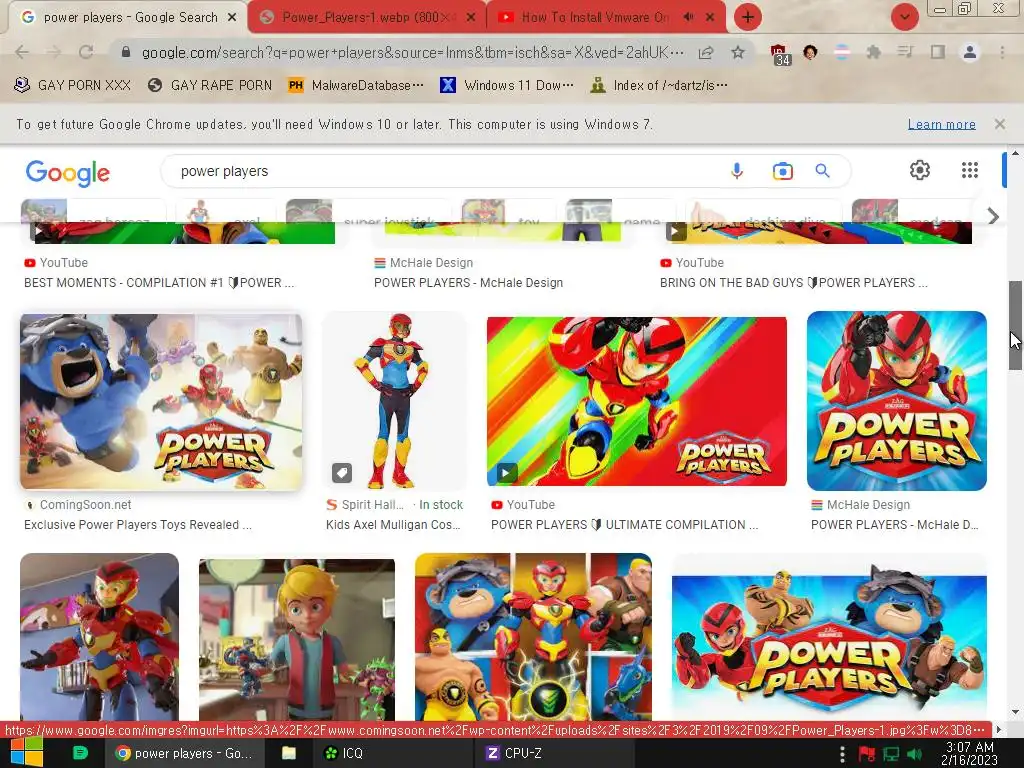
Task: Click the taskbar clock showing 3:07 AM
Action: (969, 753)
